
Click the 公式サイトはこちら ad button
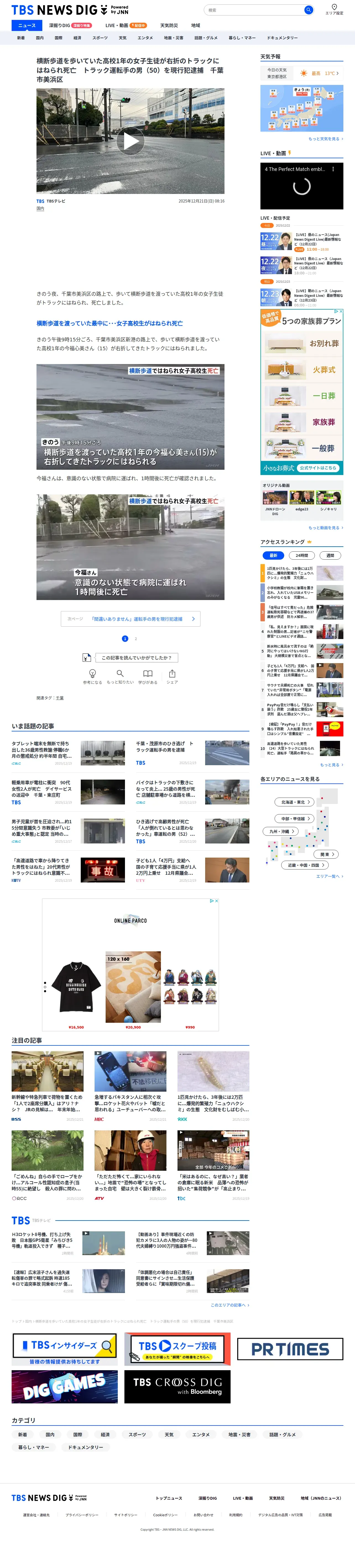click(317, 468)
